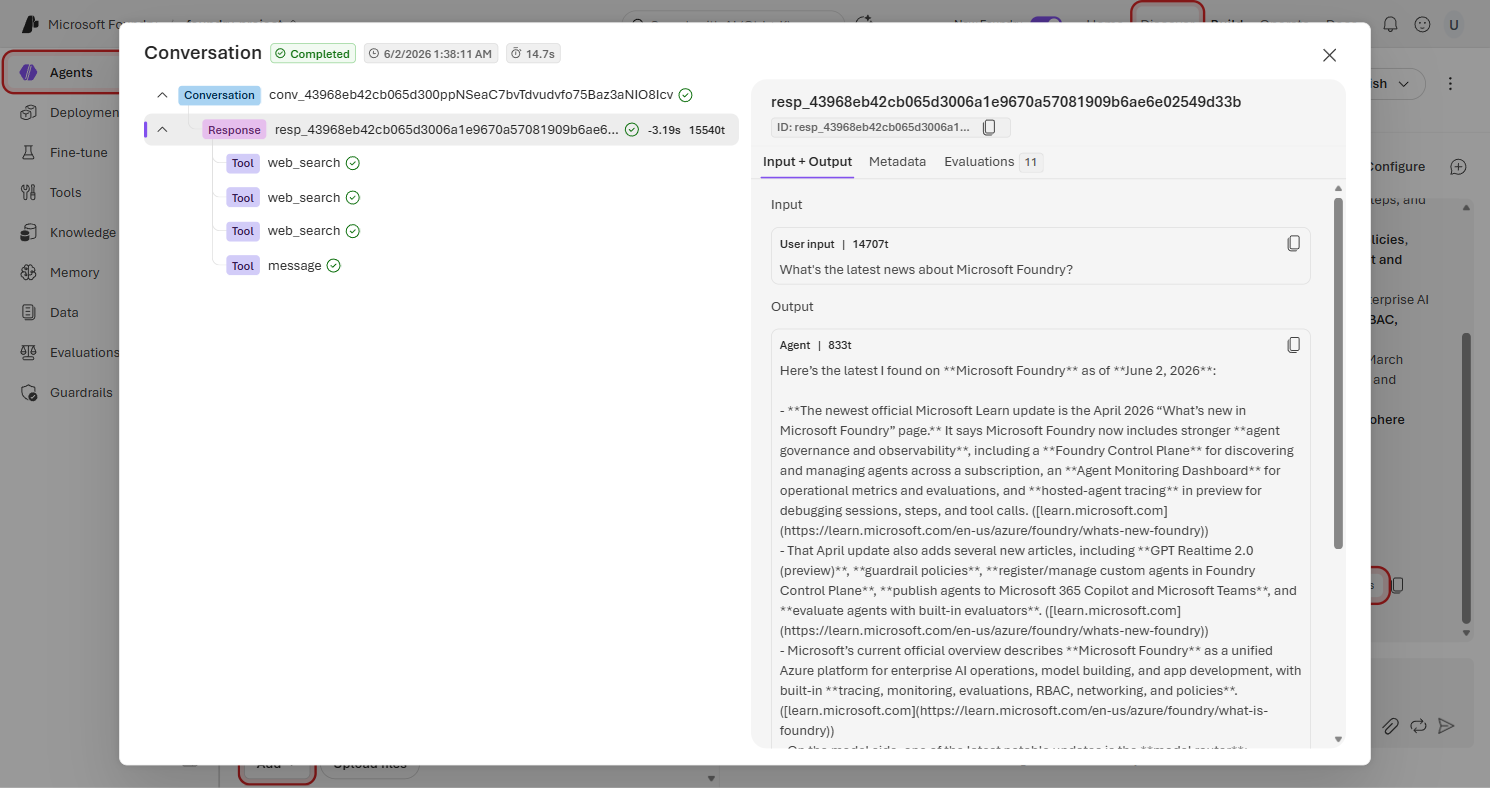Screen dimensions: 1490x788
Task: Click the 14.7s duration badge
Action: pos(534,53)
